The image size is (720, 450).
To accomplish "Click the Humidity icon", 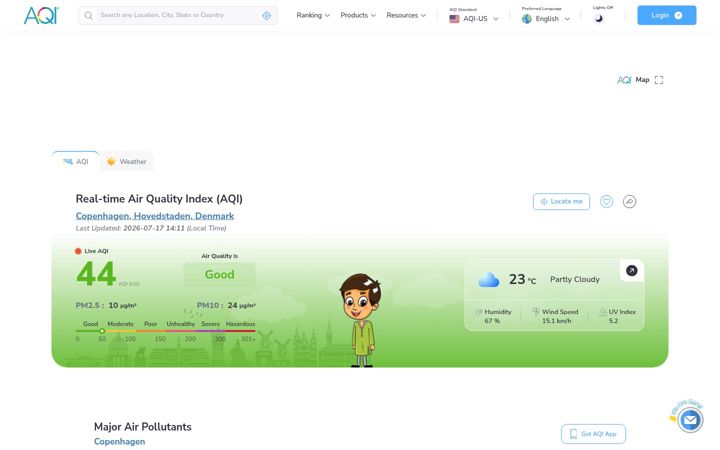I will (x=479, y=312).
